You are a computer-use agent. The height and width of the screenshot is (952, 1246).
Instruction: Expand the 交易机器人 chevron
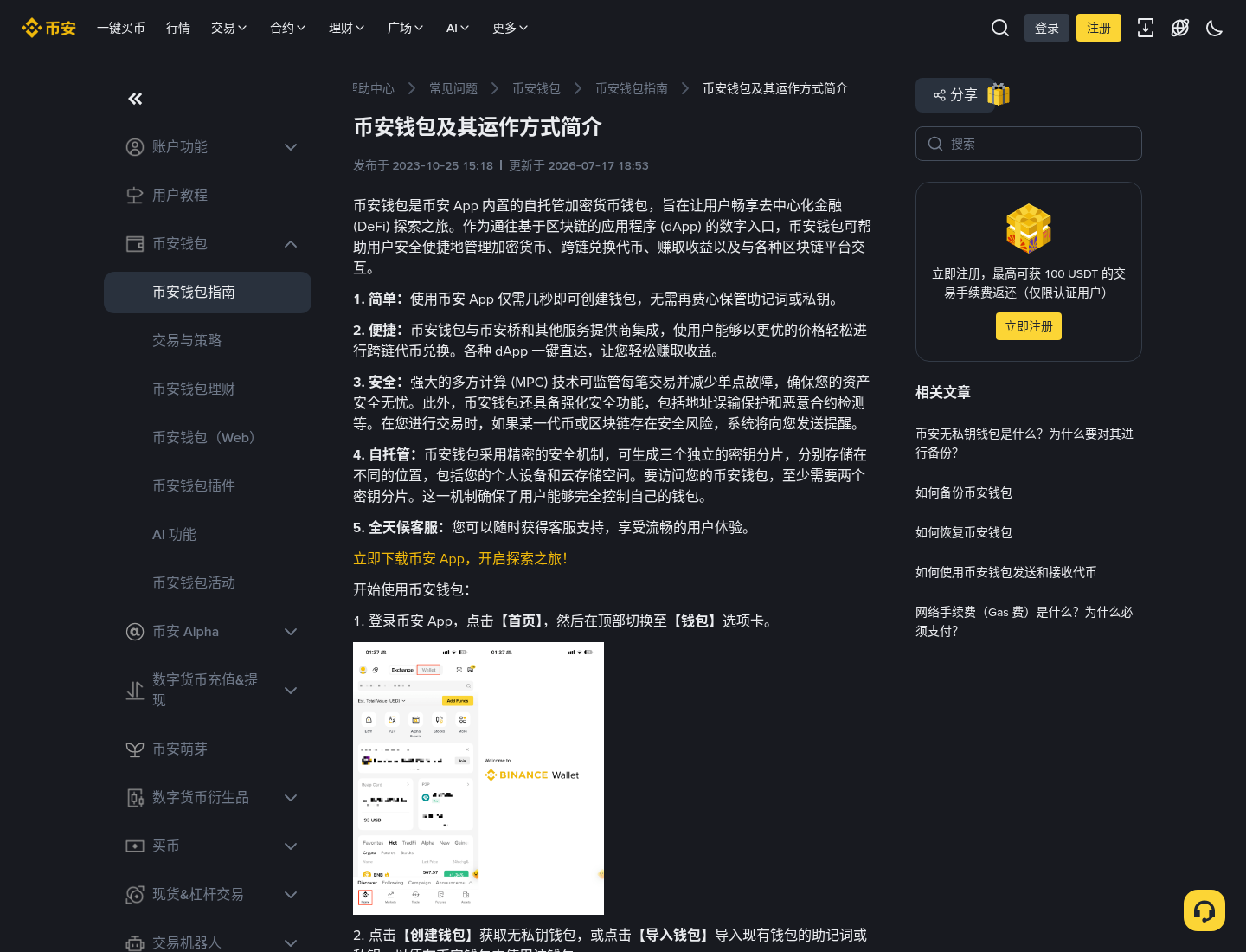click(x=291, y=943)
